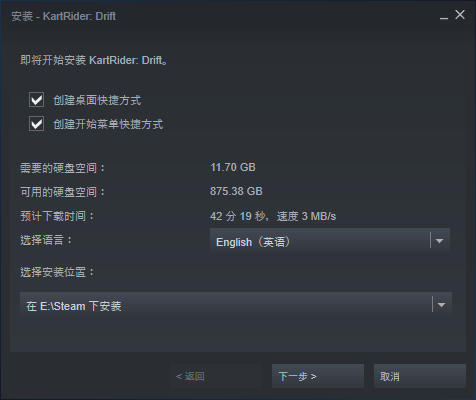Close the KartRider: Drift install dialog
This screenshot has width=476, height=400.
[460, 15]
